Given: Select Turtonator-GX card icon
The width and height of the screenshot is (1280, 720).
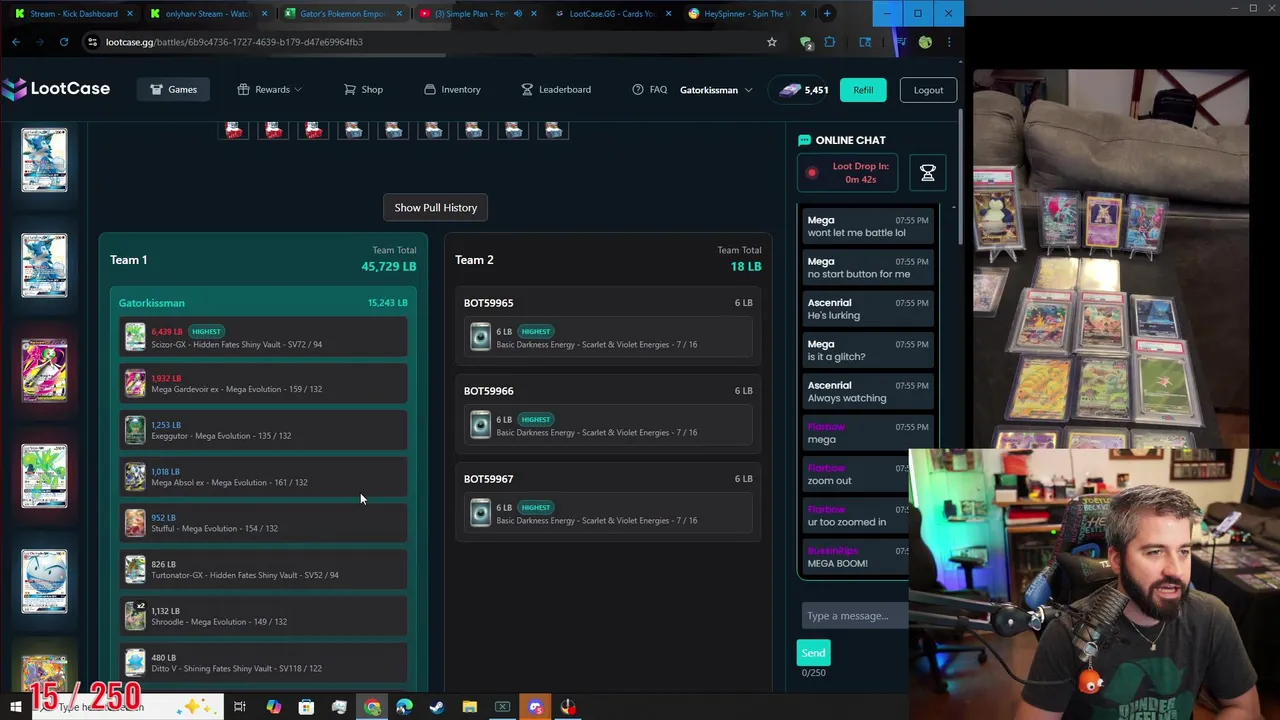Looking at the screenshot, I should (x=135, y=569).
